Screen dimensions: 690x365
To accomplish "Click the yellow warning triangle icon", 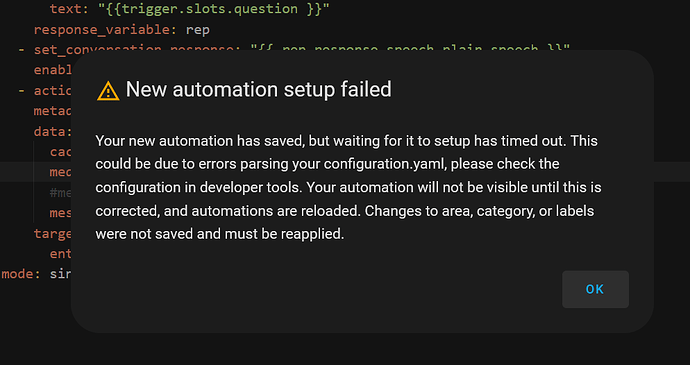I will pyautogui.click(x=108, y=91).
